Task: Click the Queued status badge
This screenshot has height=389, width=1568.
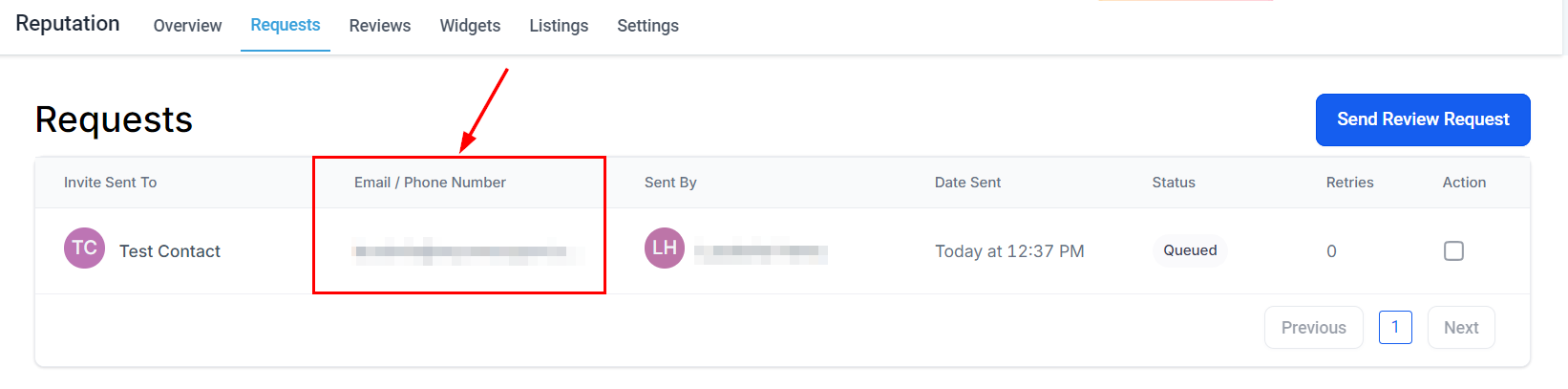Action: click(x=1190, y=250)
